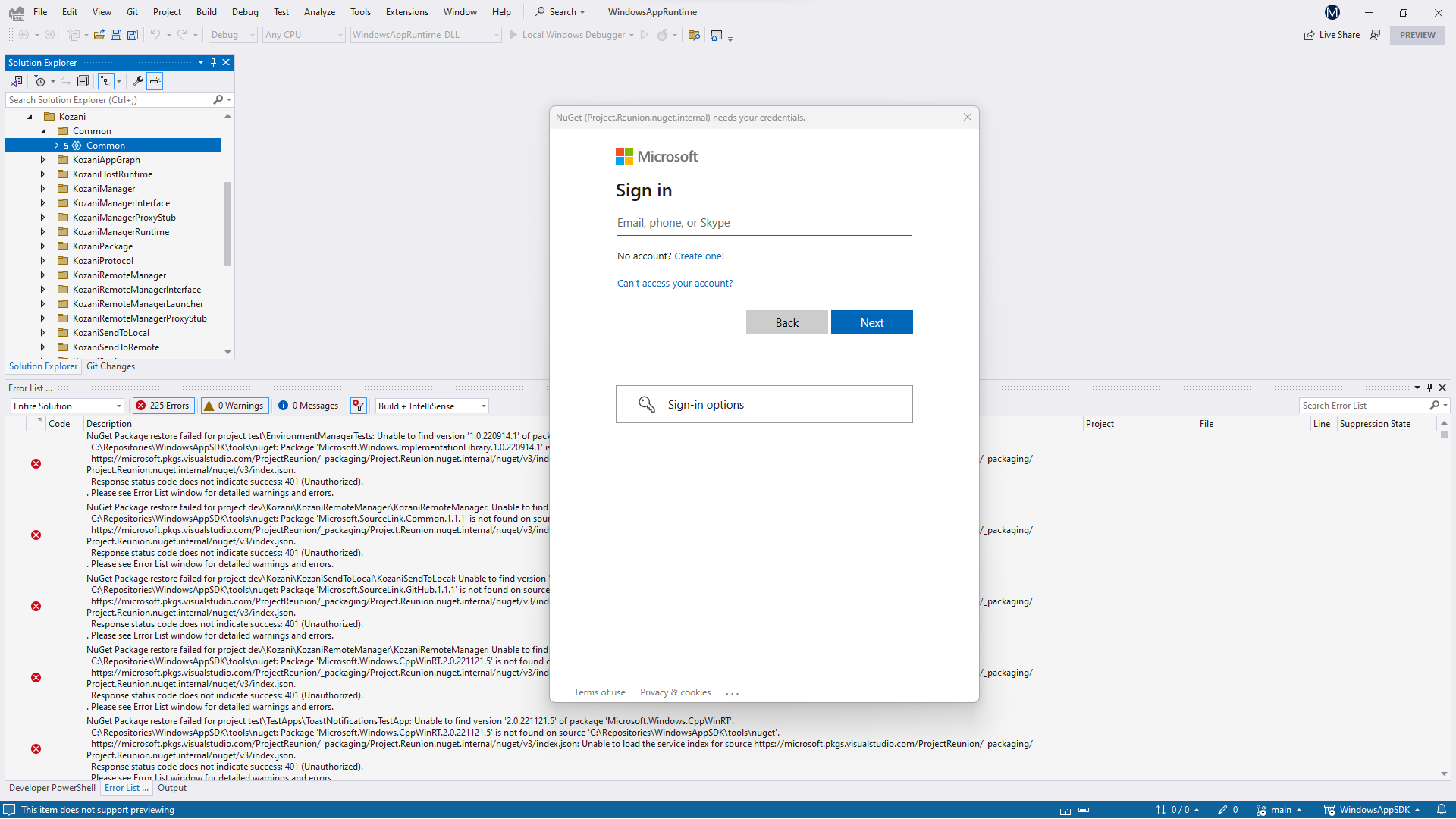Click the 'Create one!' link
Screen dimensions: 1456x819
pyautogui.click(x=698, y=256)
